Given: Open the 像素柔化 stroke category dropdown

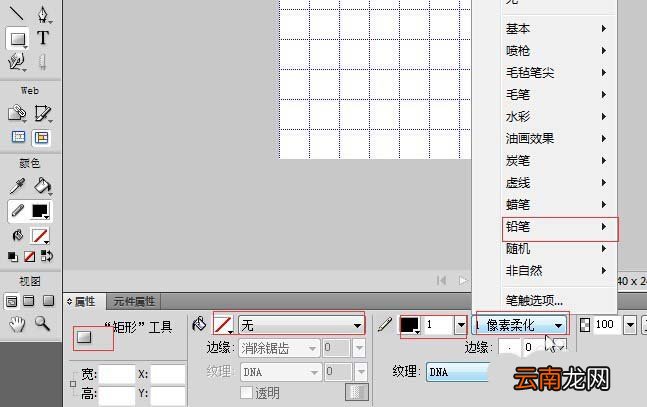Looking at the screenshot, I should 519,325.
